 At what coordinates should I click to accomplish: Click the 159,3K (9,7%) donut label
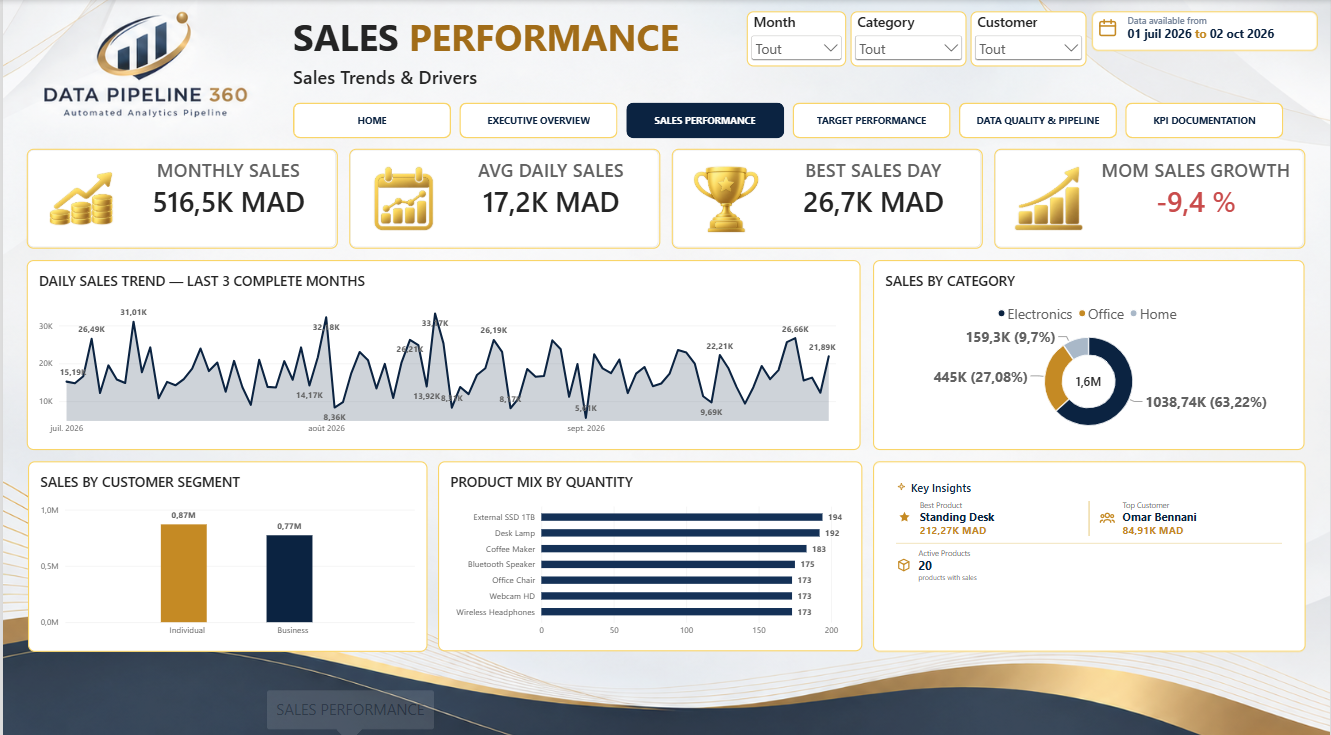[x=1011, y=338]
